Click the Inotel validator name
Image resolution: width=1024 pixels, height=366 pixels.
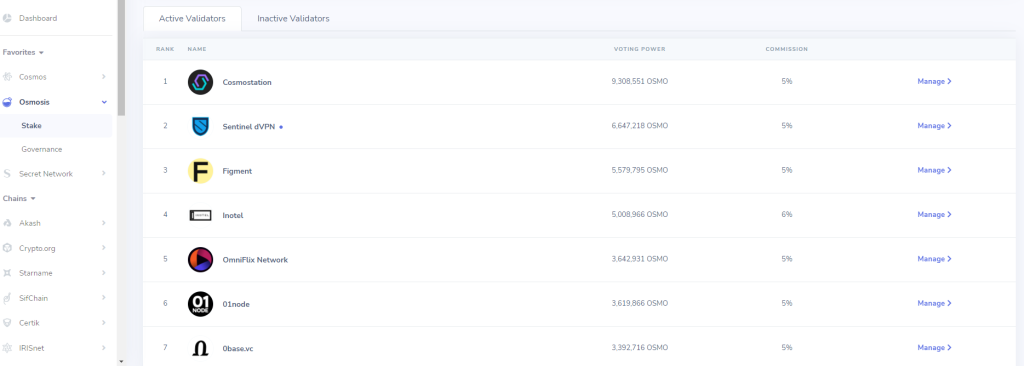pos(232,216)
